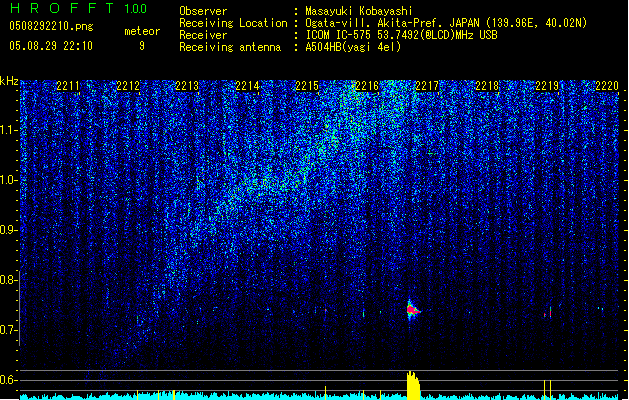
Task: Click the date stamp 05.08.29 22:10
Action: pos(51,46)
